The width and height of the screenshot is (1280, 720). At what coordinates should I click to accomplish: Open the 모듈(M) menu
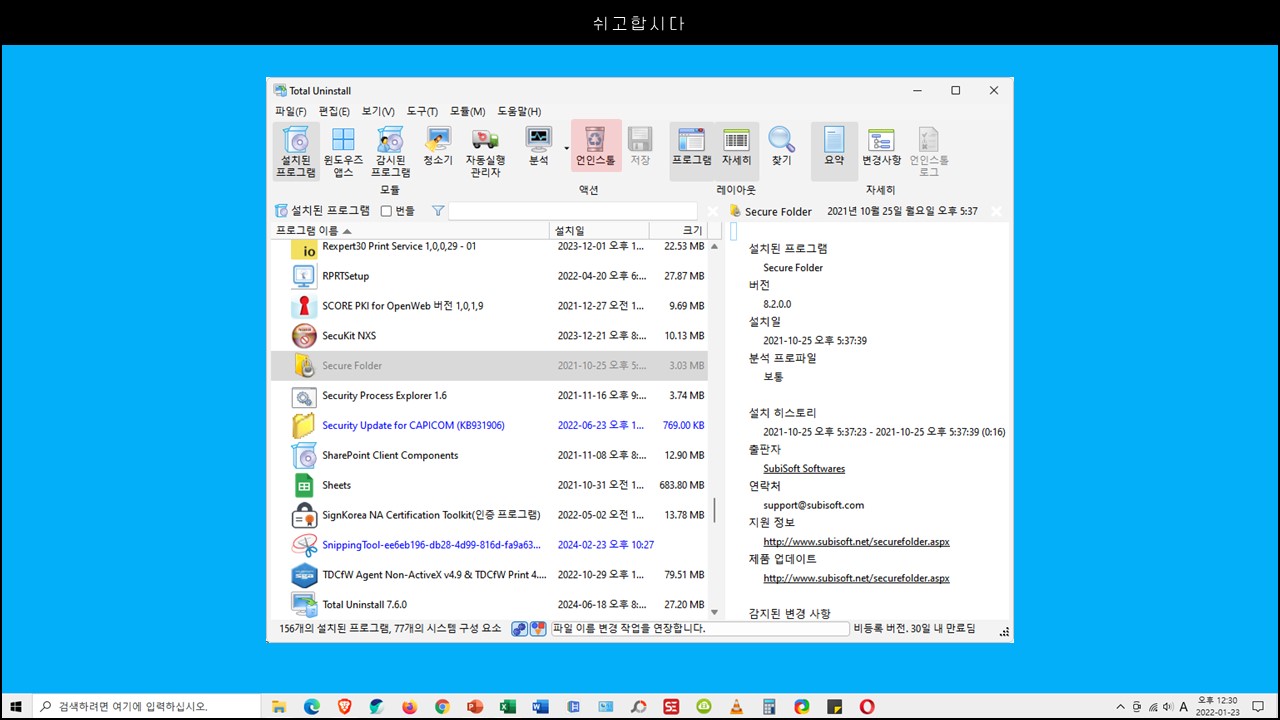click(467, 111)
